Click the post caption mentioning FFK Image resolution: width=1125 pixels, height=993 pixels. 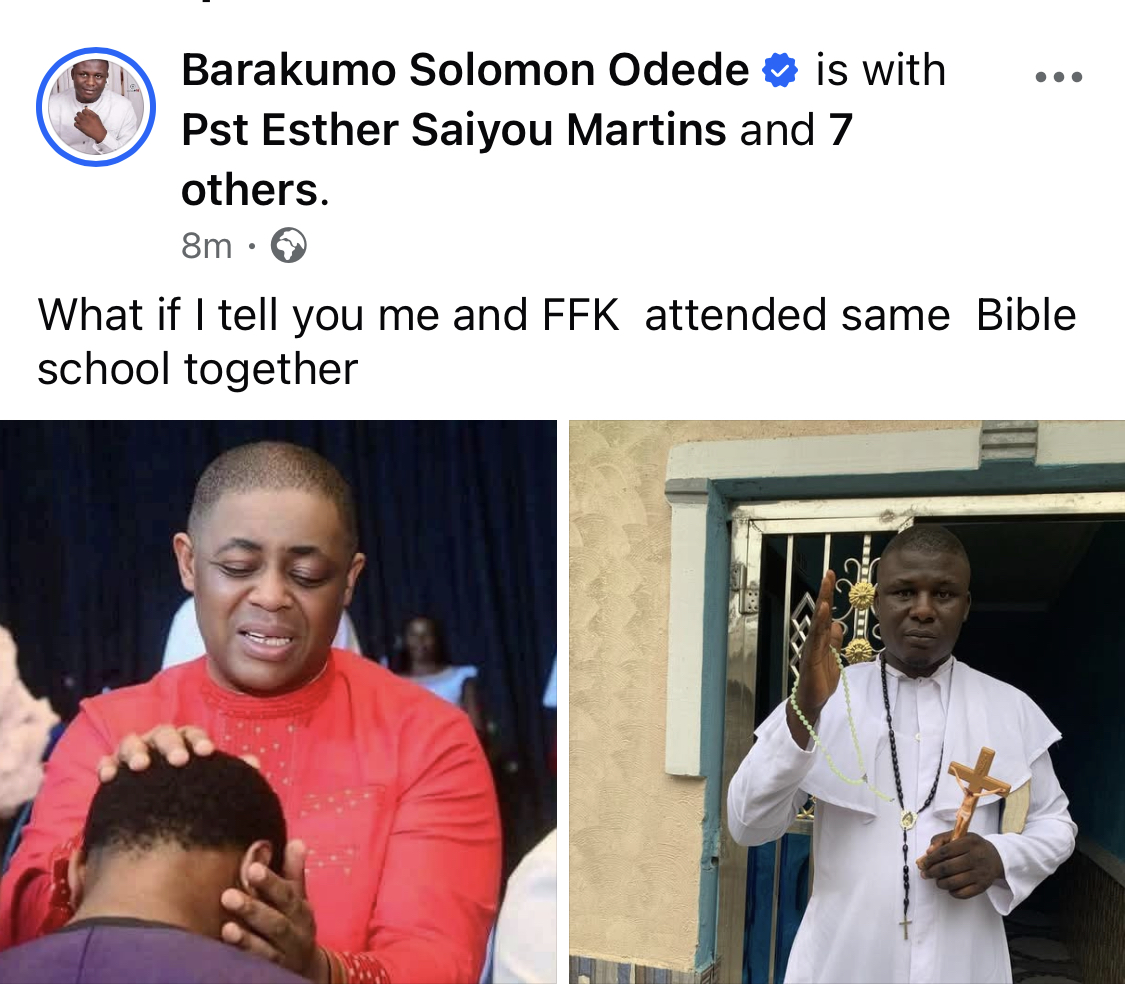557,342
